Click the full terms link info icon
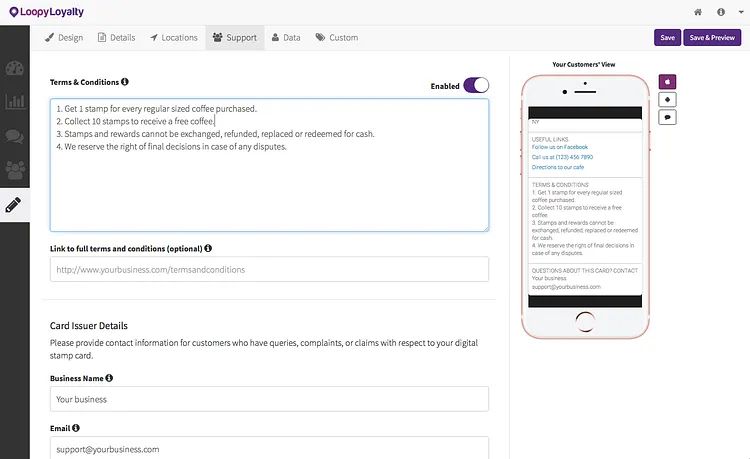Viewport: 750px width, 459px height. tap(208, 248)
